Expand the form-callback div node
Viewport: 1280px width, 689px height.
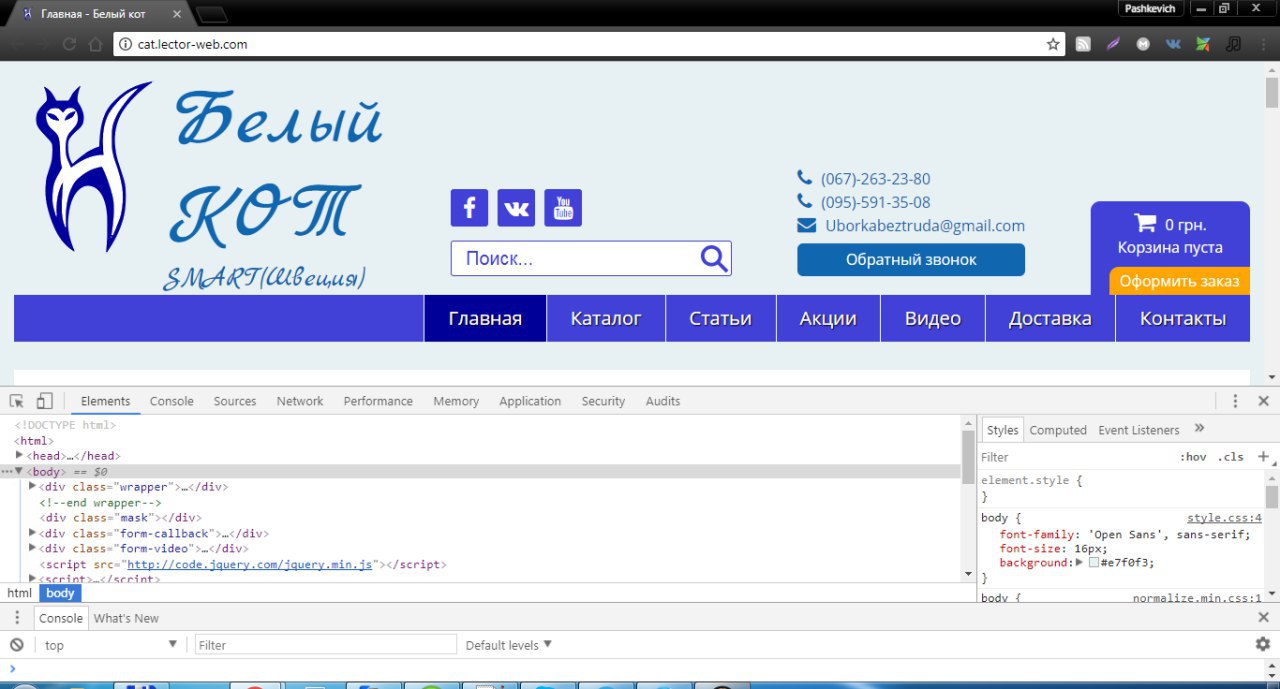[x=32, y=533]
